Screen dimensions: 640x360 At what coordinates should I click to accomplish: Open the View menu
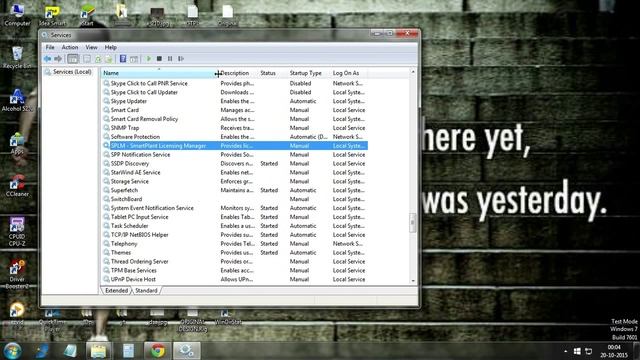coord(91,47)
